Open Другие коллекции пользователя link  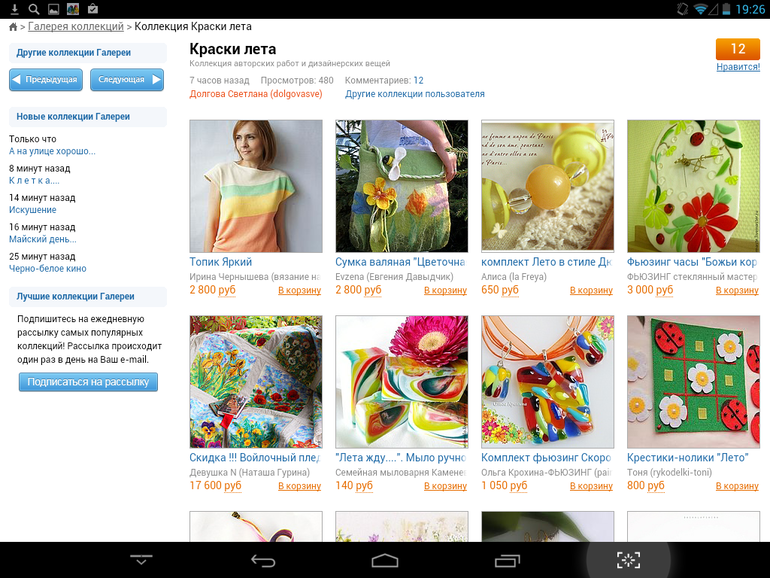point(414,94)
